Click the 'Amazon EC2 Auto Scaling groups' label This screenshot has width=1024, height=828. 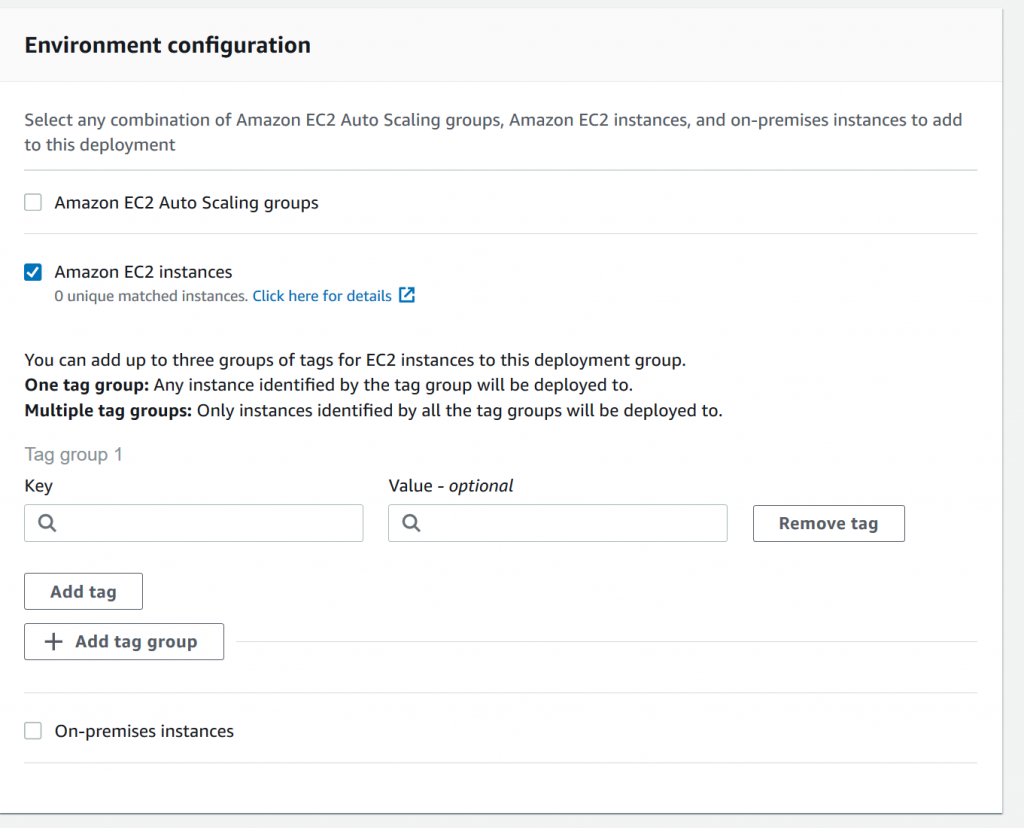tap(186, 202)
